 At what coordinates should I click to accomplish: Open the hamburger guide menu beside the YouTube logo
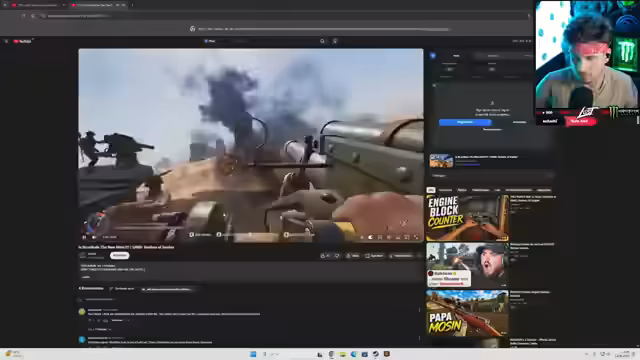(6, 41)
